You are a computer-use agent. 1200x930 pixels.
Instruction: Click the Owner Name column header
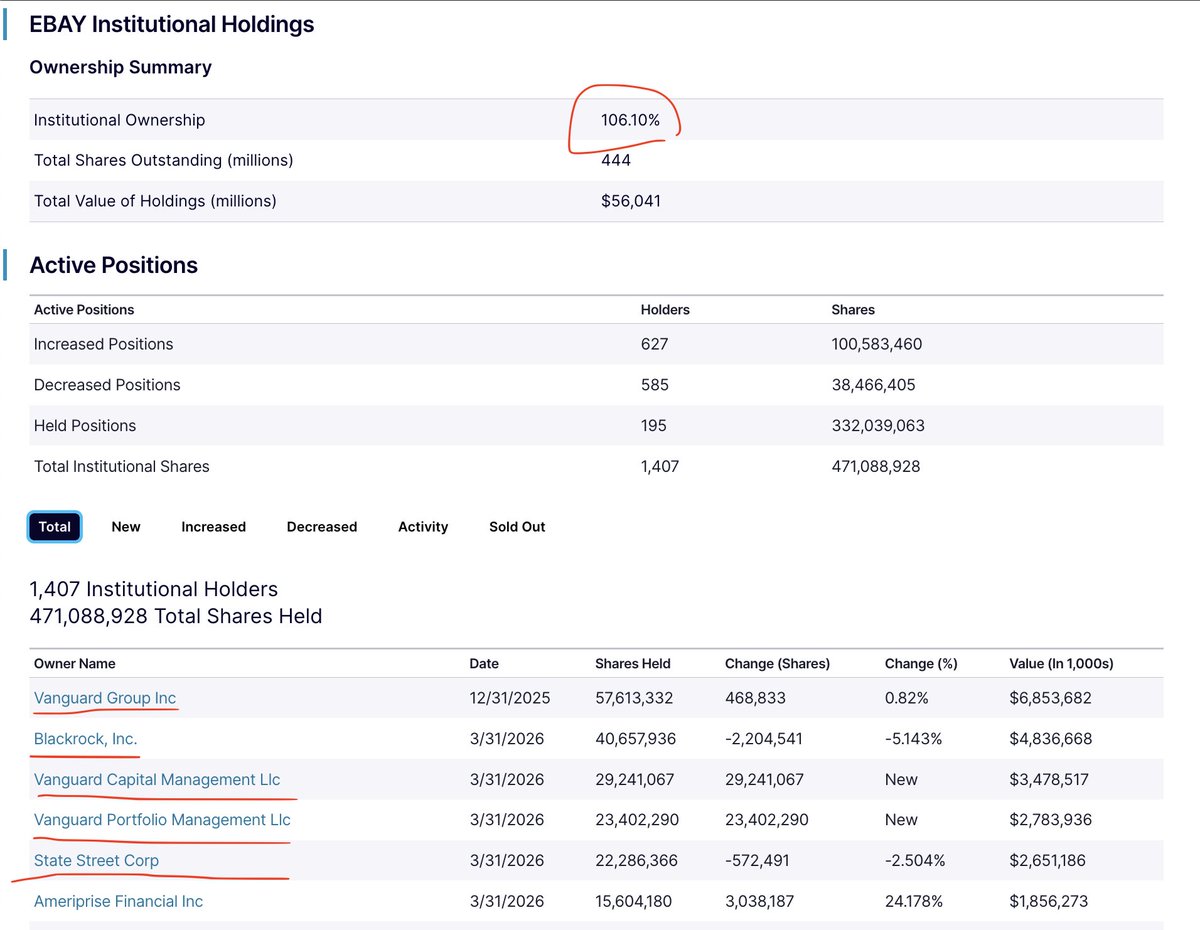75,664
